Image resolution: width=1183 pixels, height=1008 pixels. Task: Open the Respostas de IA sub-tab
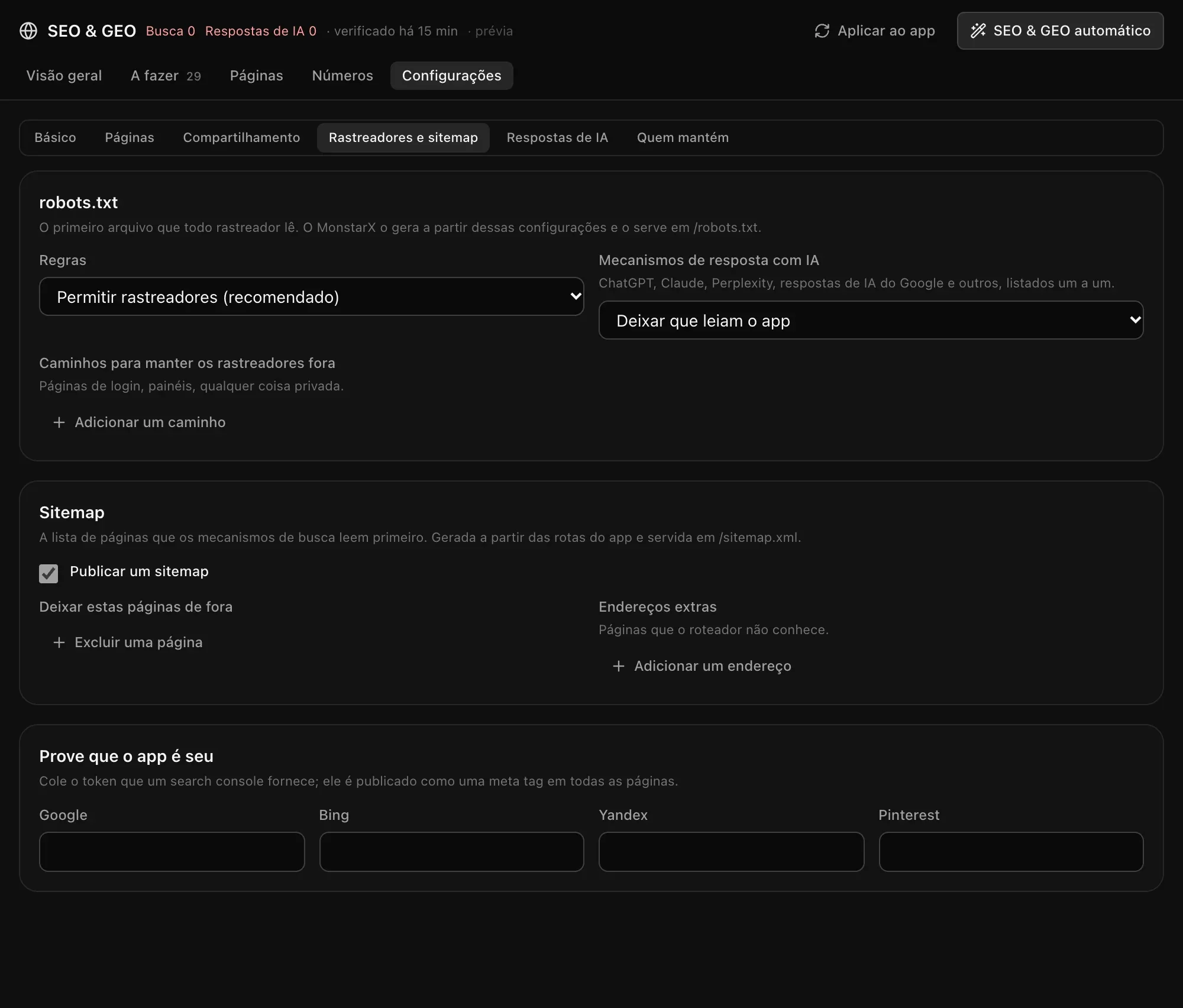point(557,138)
